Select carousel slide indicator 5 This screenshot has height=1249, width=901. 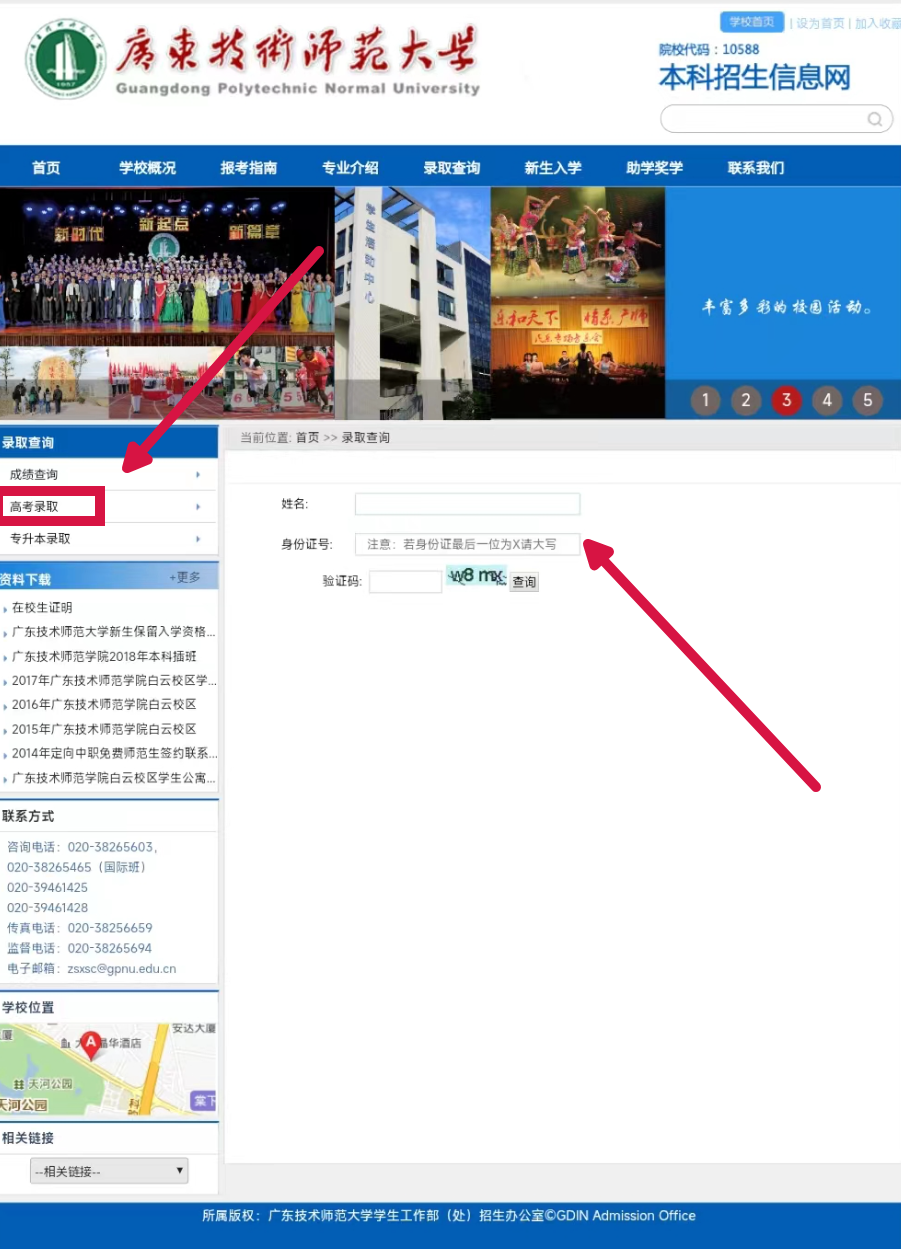click(869, 400)
